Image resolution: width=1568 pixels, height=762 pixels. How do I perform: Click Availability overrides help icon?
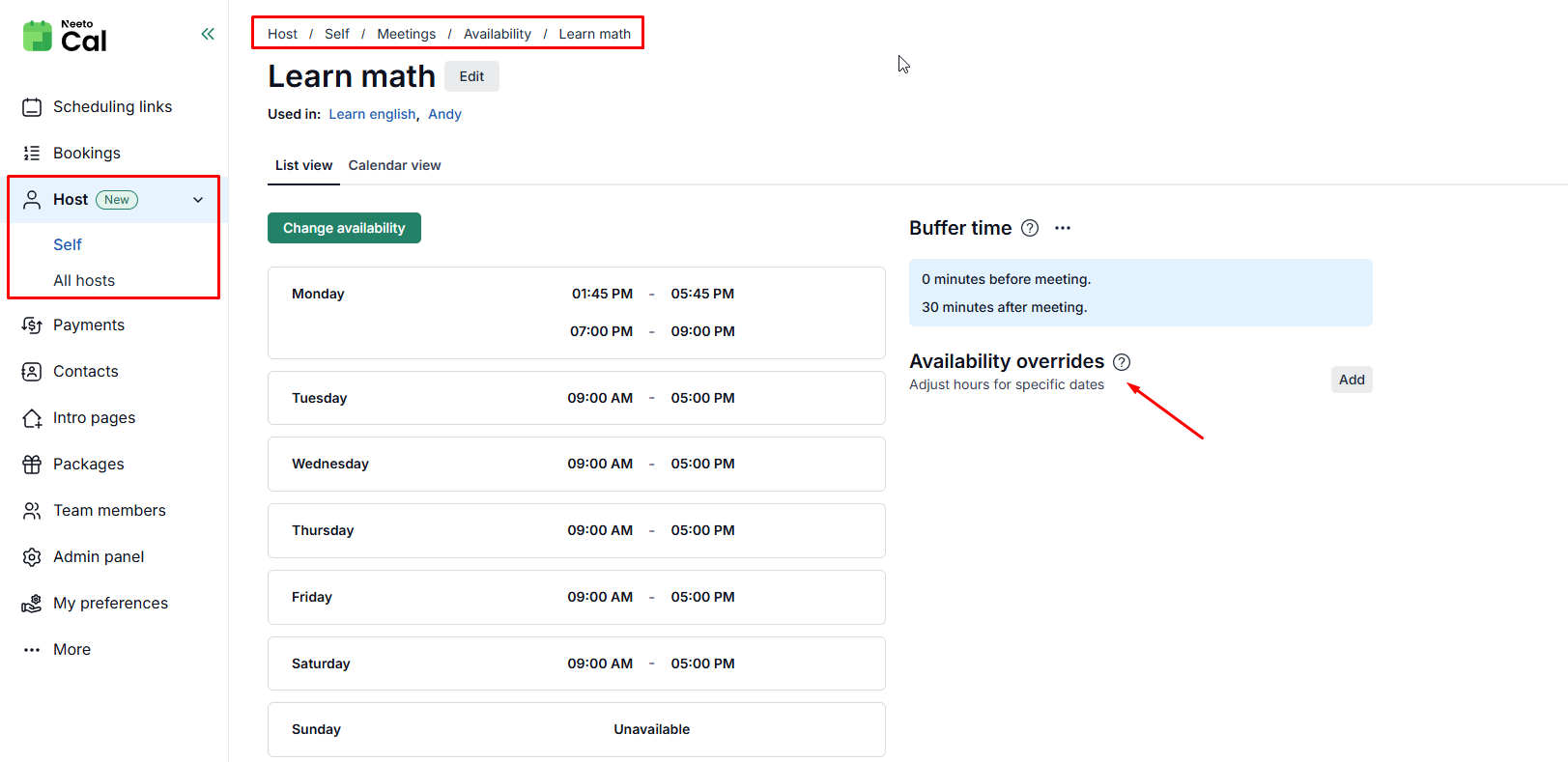pyautogui.click(x=1122, y=362)
